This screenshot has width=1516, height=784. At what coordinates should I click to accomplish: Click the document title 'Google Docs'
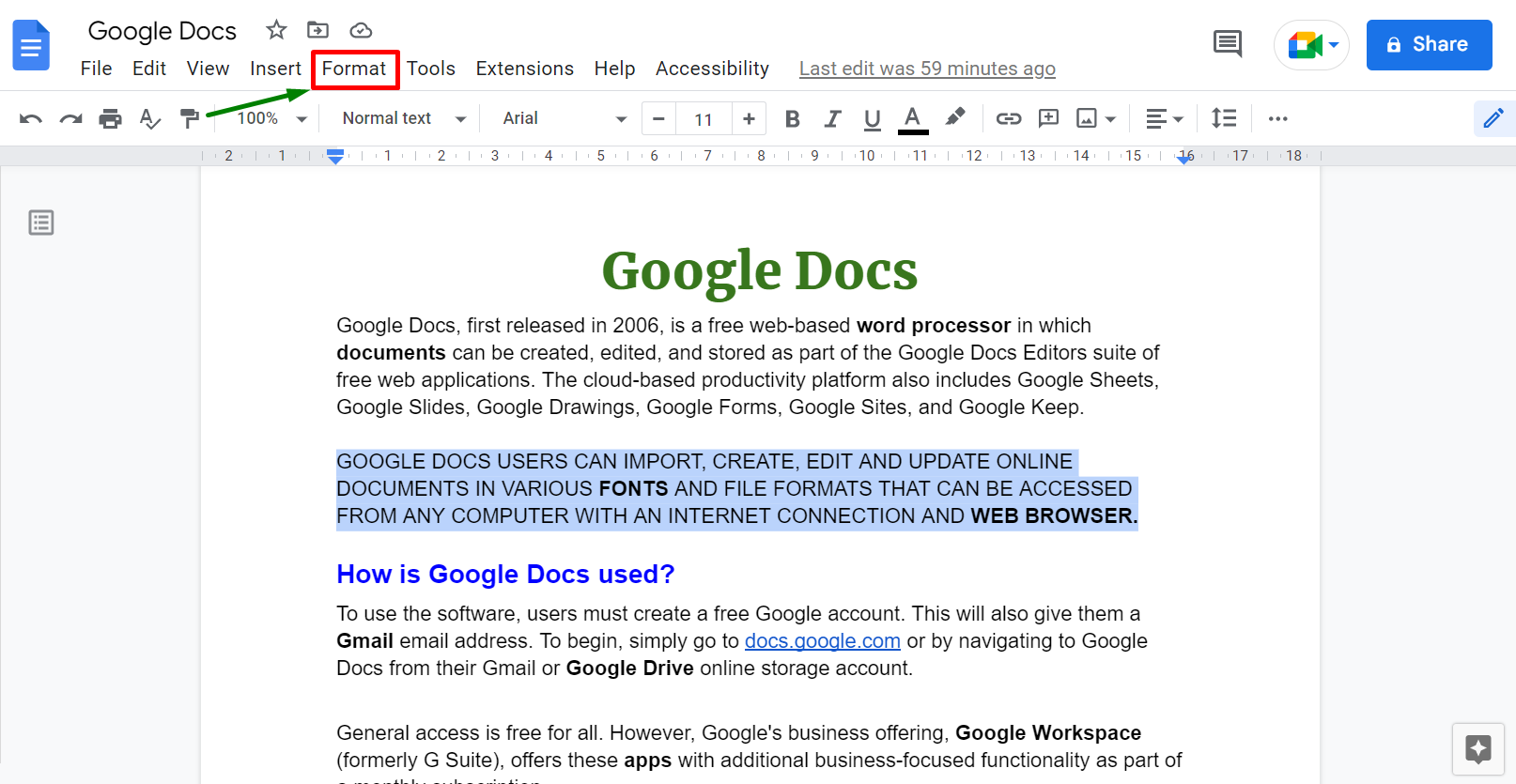point(162,31)
